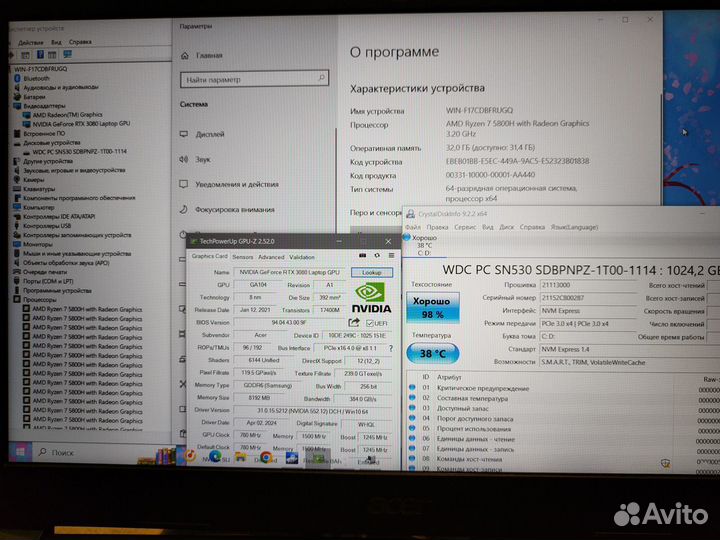Image resolution: width=720 pixels, height=540 pixels.
Task: Click the Lookup button in GPU-Z
Action: [371, 272]
